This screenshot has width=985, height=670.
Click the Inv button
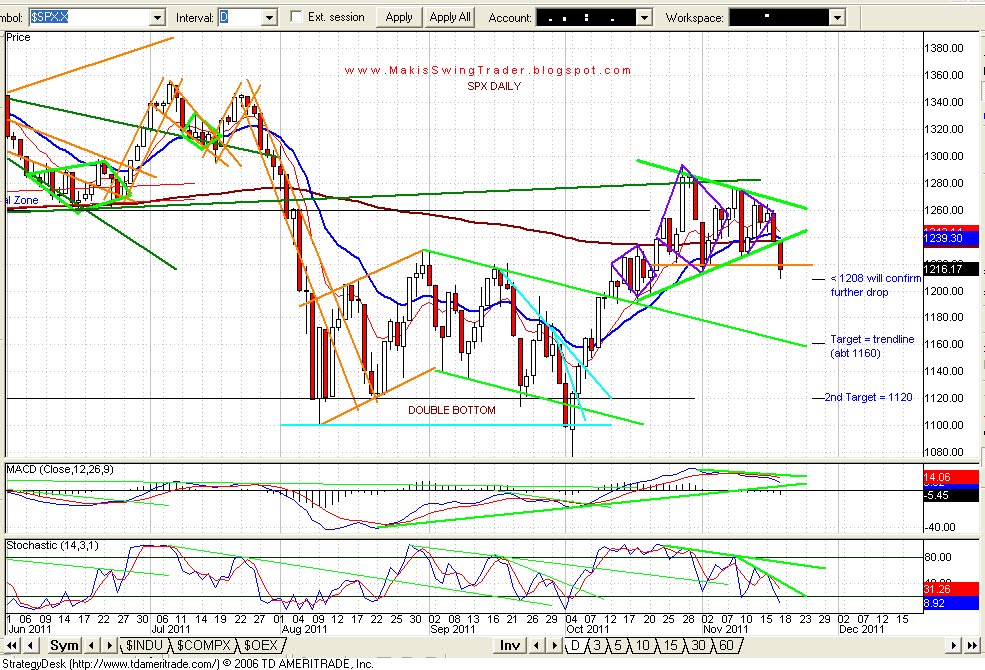coord(509,645)
